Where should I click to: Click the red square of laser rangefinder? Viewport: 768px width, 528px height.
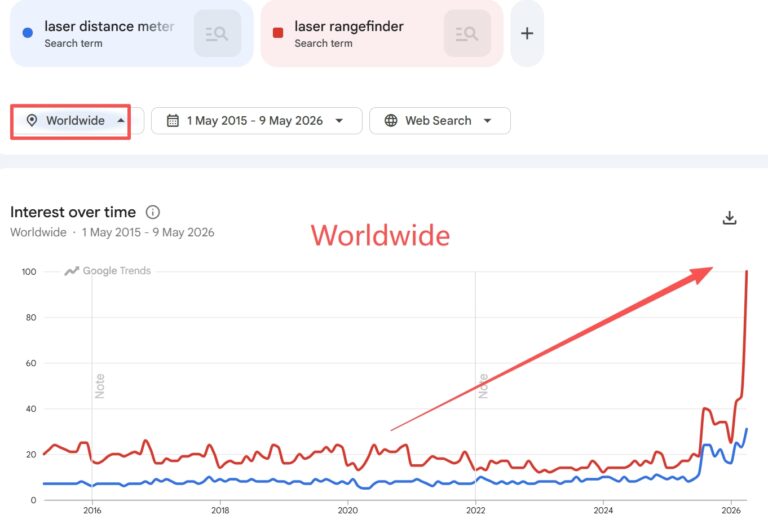pos(278,33)
